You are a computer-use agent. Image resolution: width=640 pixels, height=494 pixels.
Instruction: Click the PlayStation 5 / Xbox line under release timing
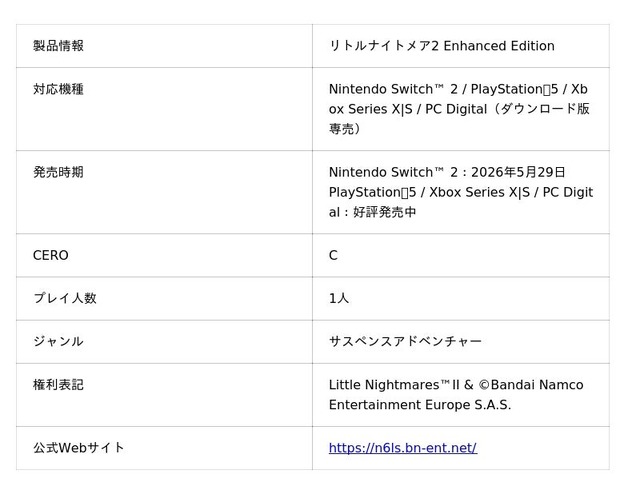[460, 192]
